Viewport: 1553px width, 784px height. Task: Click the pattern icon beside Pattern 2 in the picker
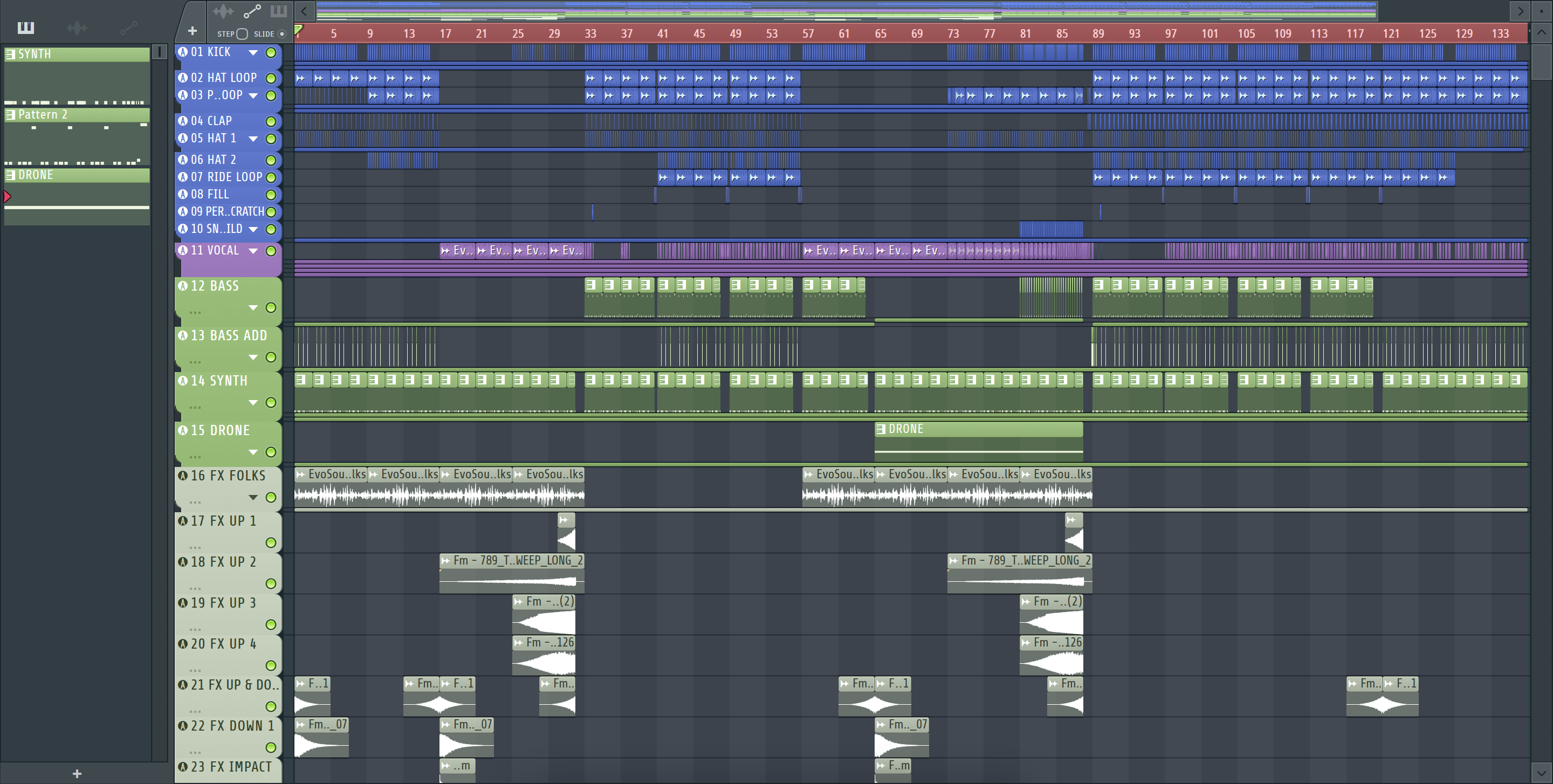click(10, 114)
